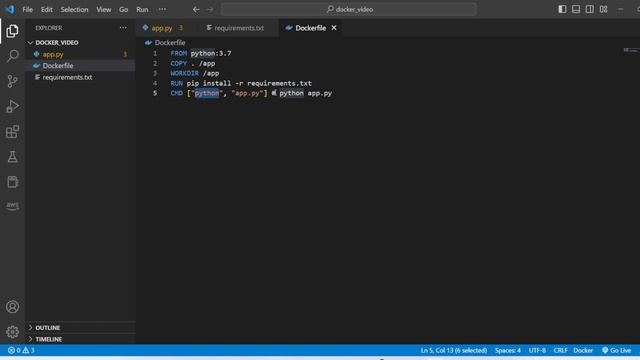
Task: Change indentation via Spaces: 4
Action: click(508, 350)
